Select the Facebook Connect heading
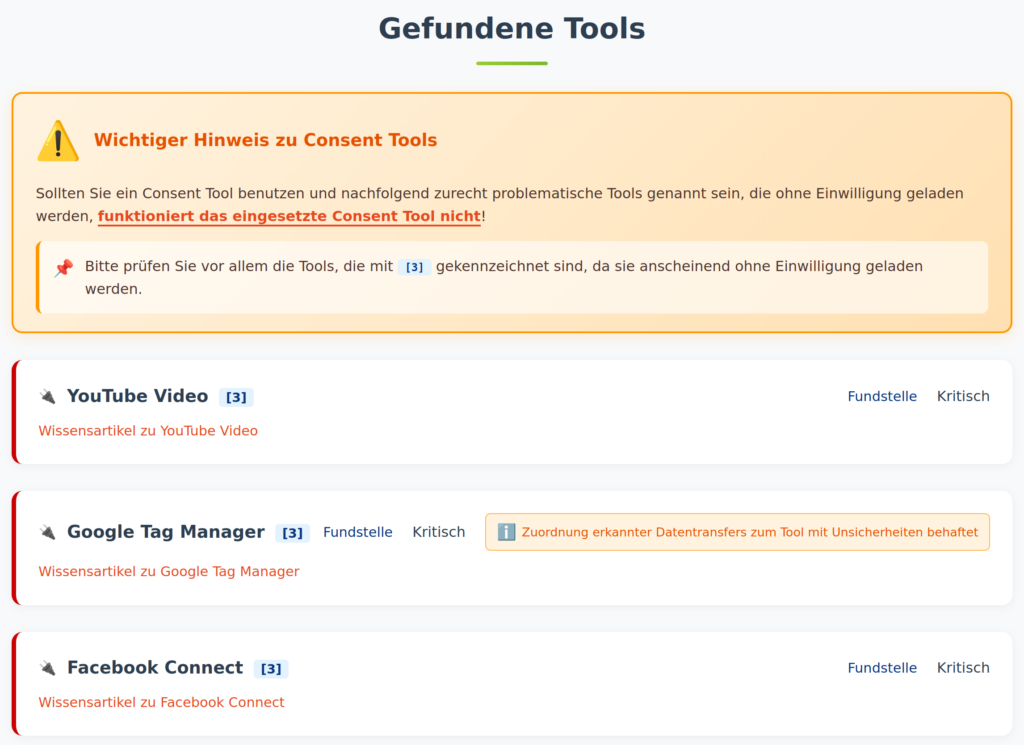This screenshot has height=745, width=1024. (155, 668)
